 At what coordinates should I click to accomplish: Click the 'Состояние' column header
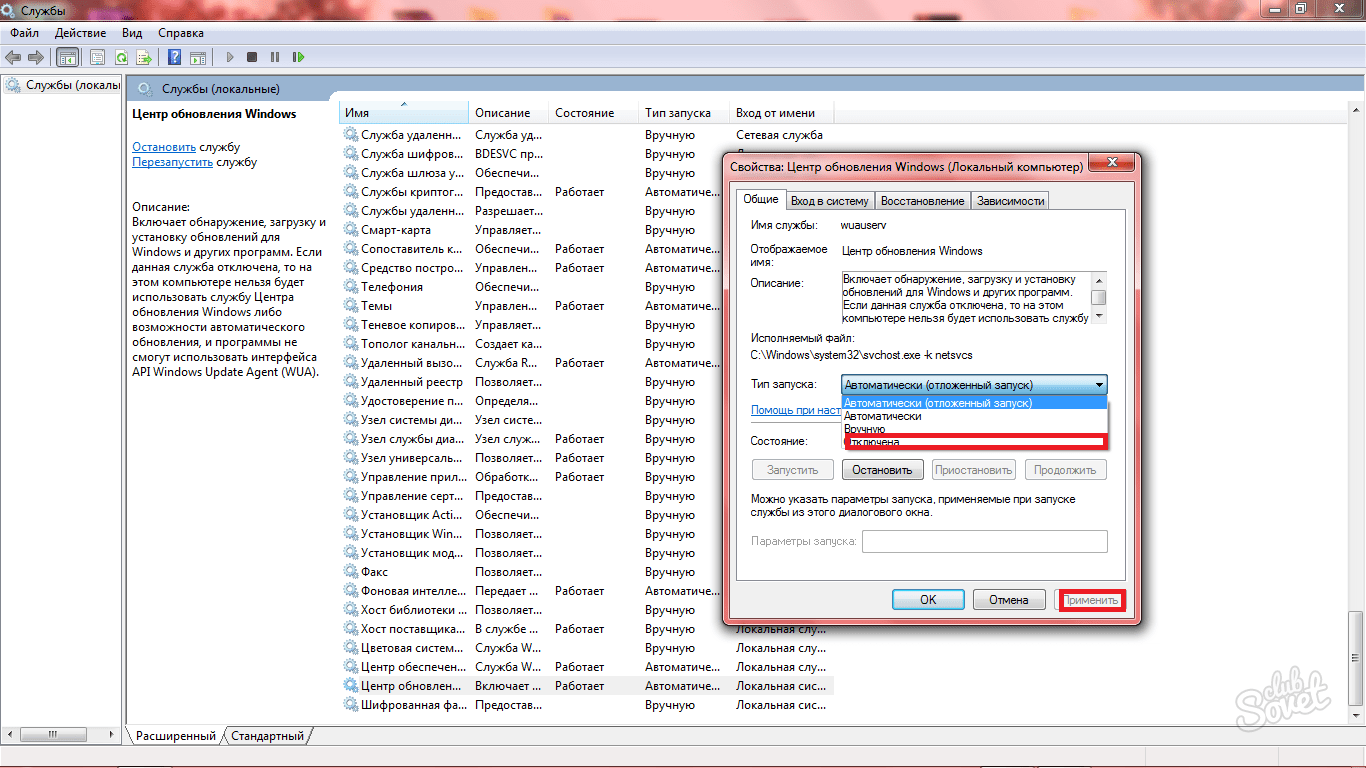[x=584, y=113]
